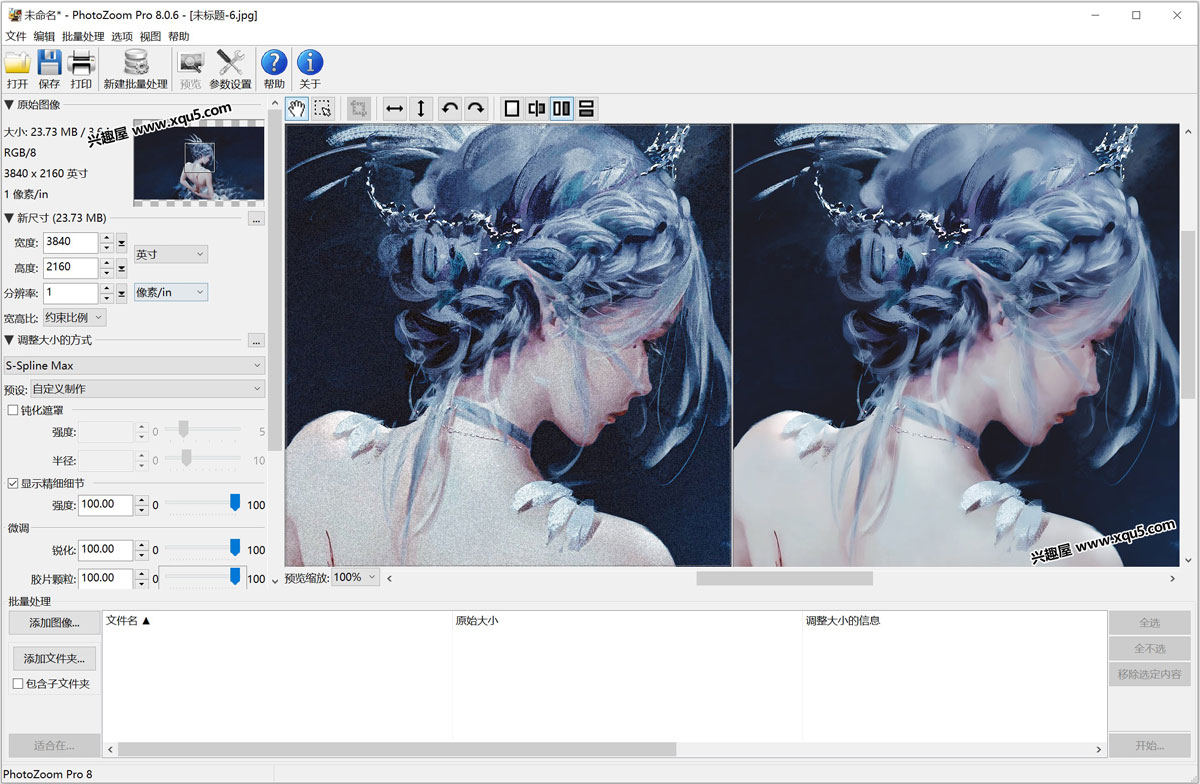Screen dimensions: 1200x784
Task: Click the original image thumbnail
Action: (199, 164)
